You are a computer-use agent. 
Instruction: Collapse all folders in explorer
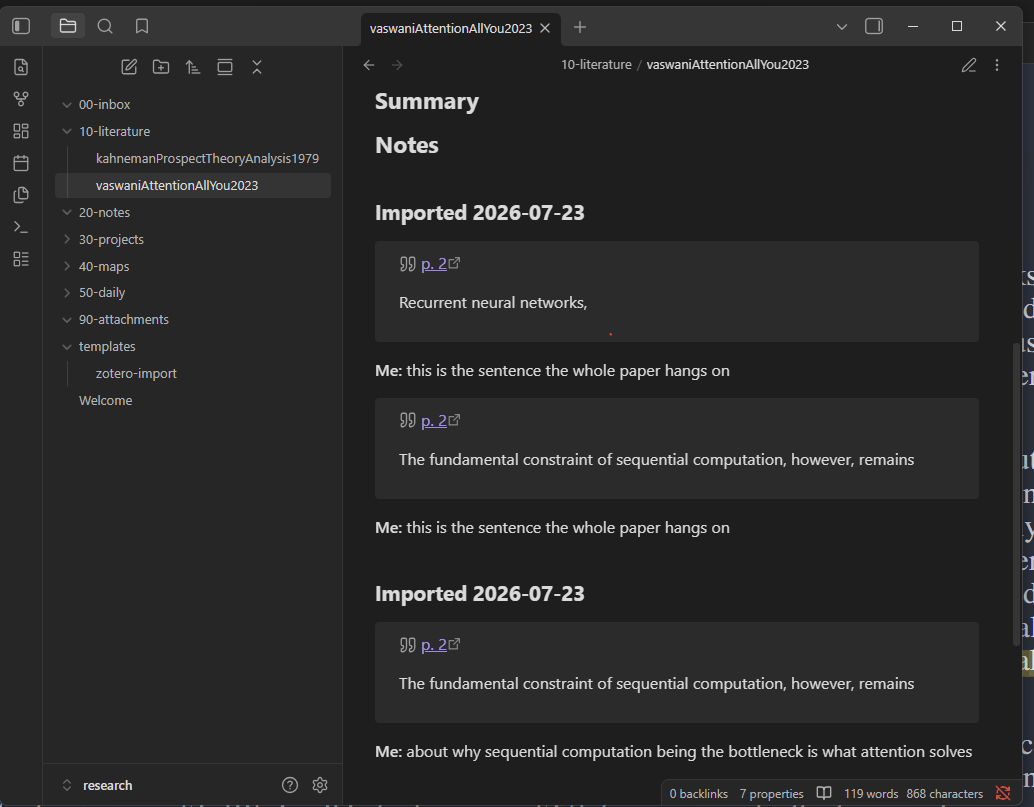[257, 67]
